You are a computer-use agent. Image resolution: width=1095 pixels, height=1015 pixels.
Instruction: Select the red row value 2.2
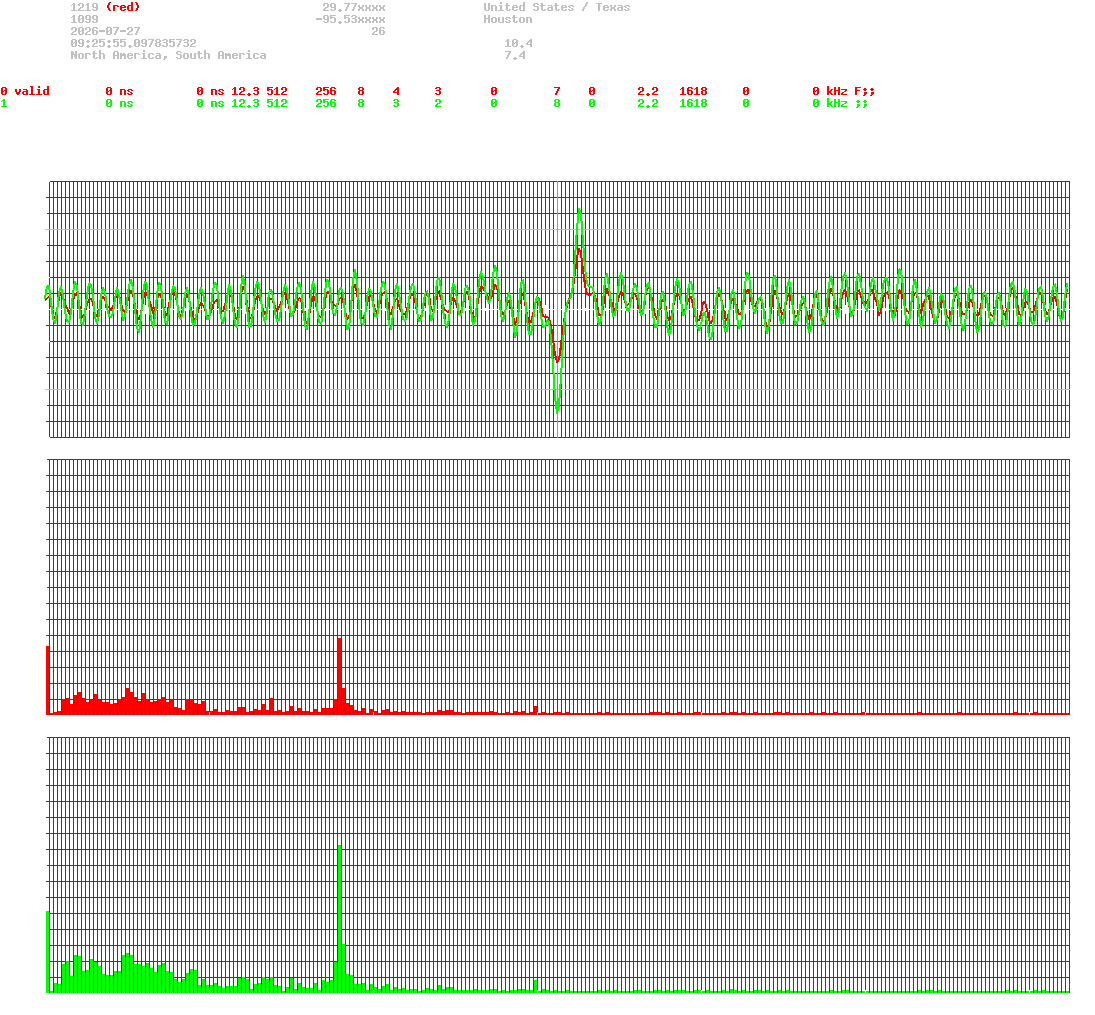point(647,92)
